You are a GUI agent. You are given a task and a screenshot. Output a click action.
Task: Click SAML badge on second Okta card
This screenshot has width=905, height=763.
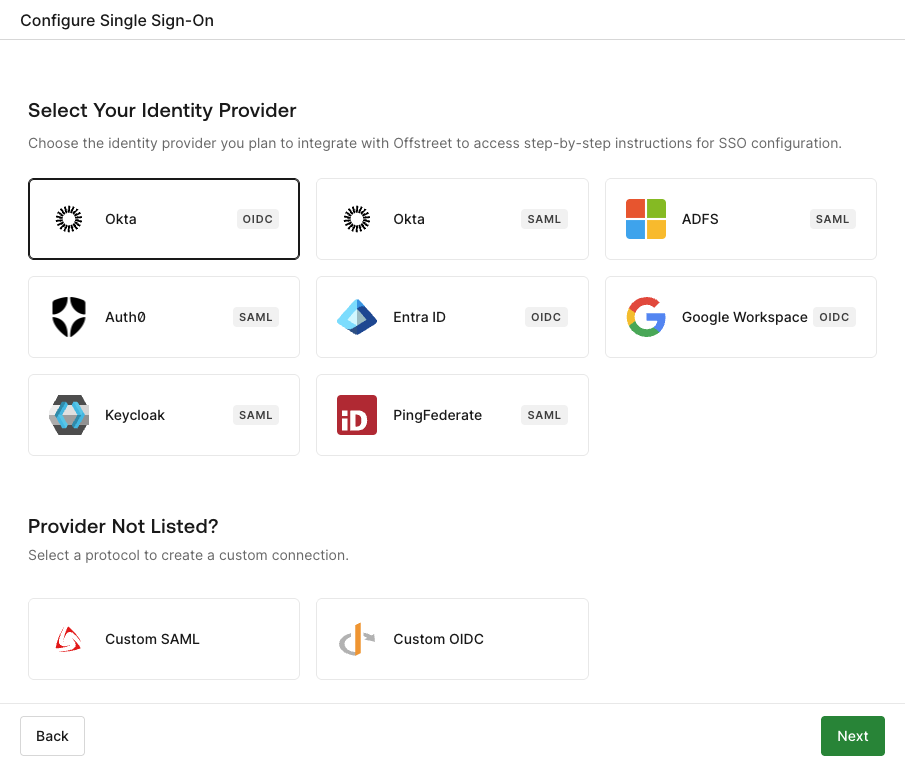[544, 219]
